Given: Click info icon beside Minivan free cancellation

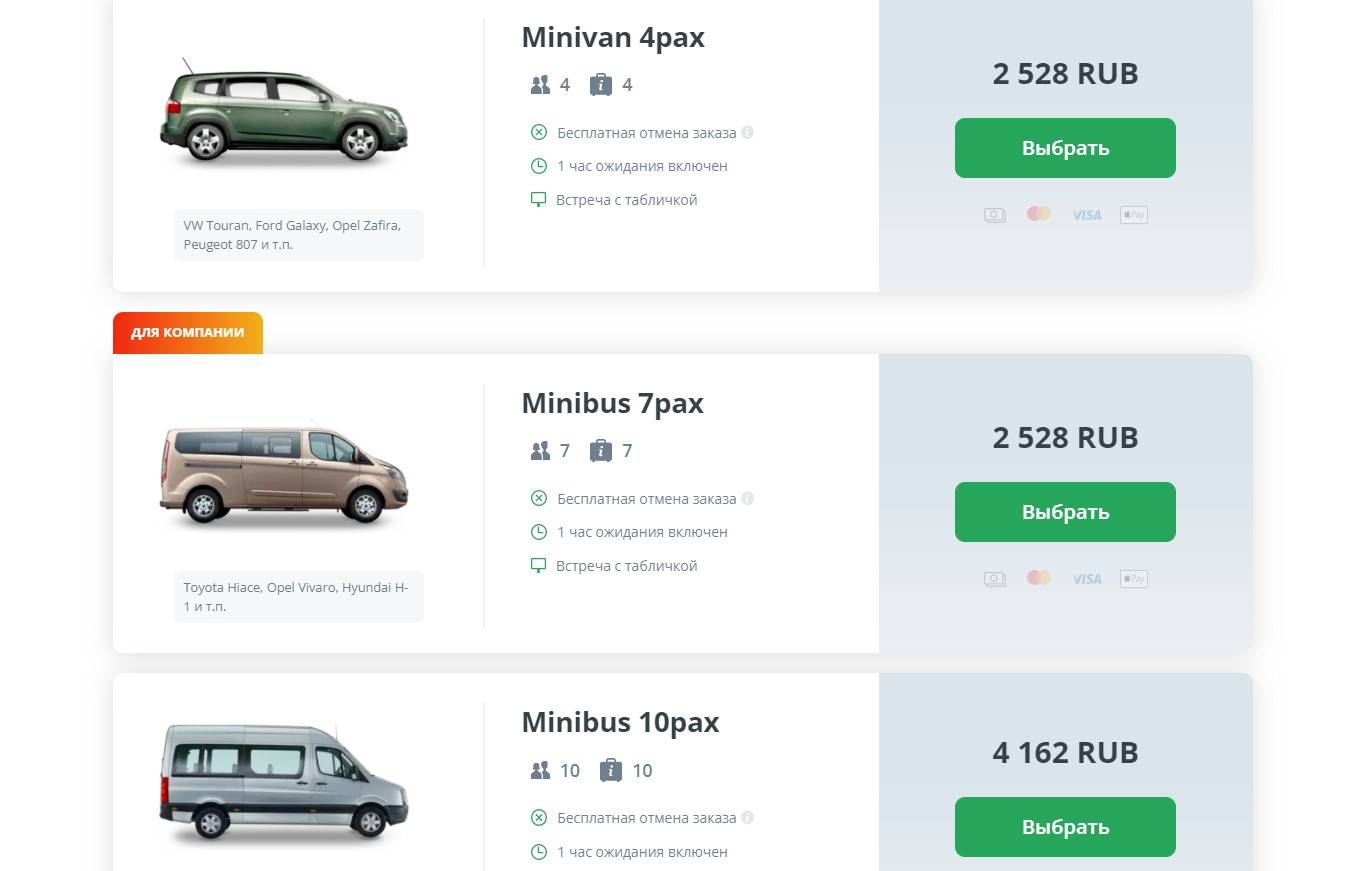Looking at the screenshot, I should (748, 132).
